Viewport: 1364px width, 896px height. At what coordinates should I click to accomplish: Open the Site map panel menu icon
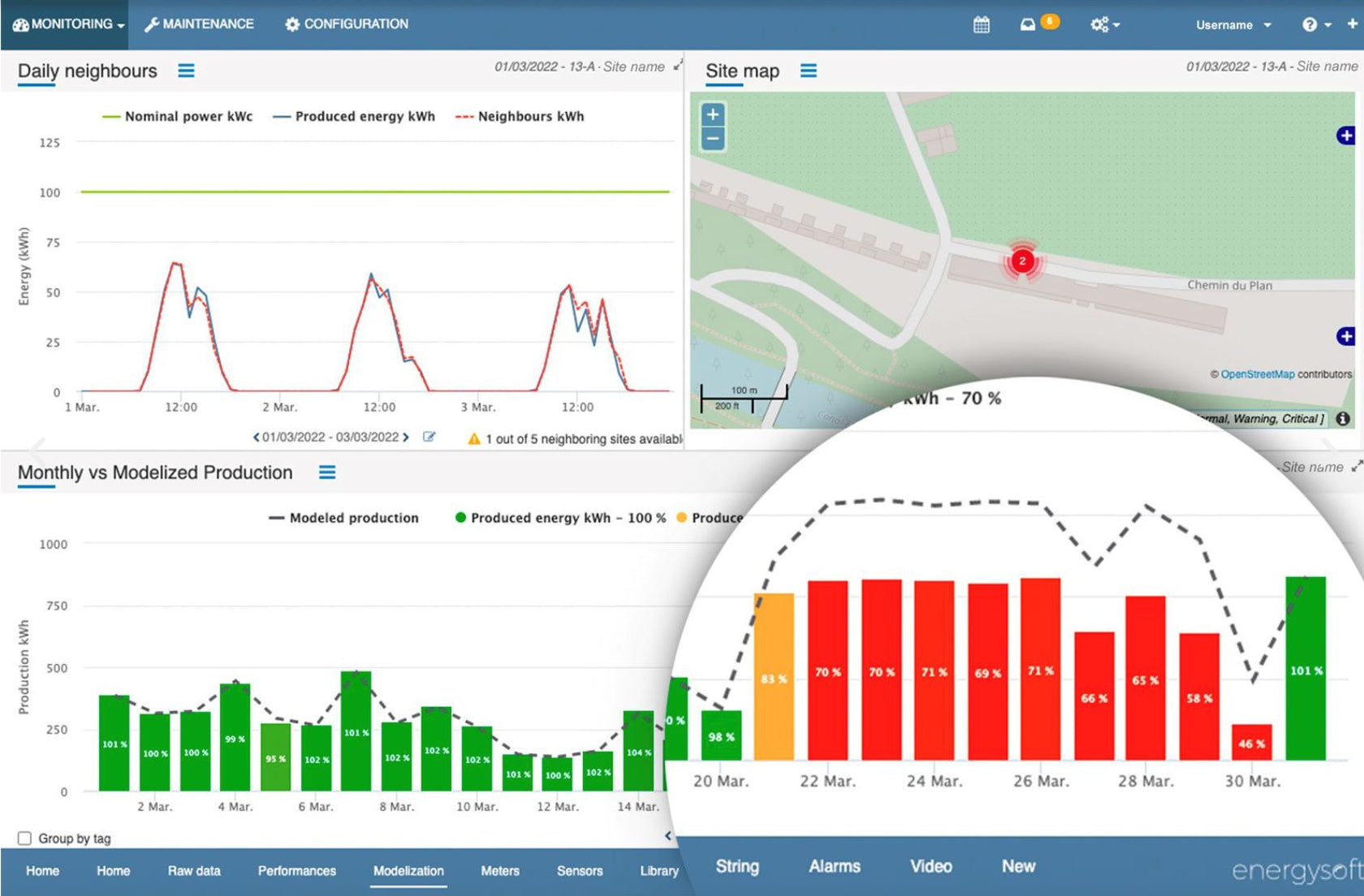tap(809, 71)
